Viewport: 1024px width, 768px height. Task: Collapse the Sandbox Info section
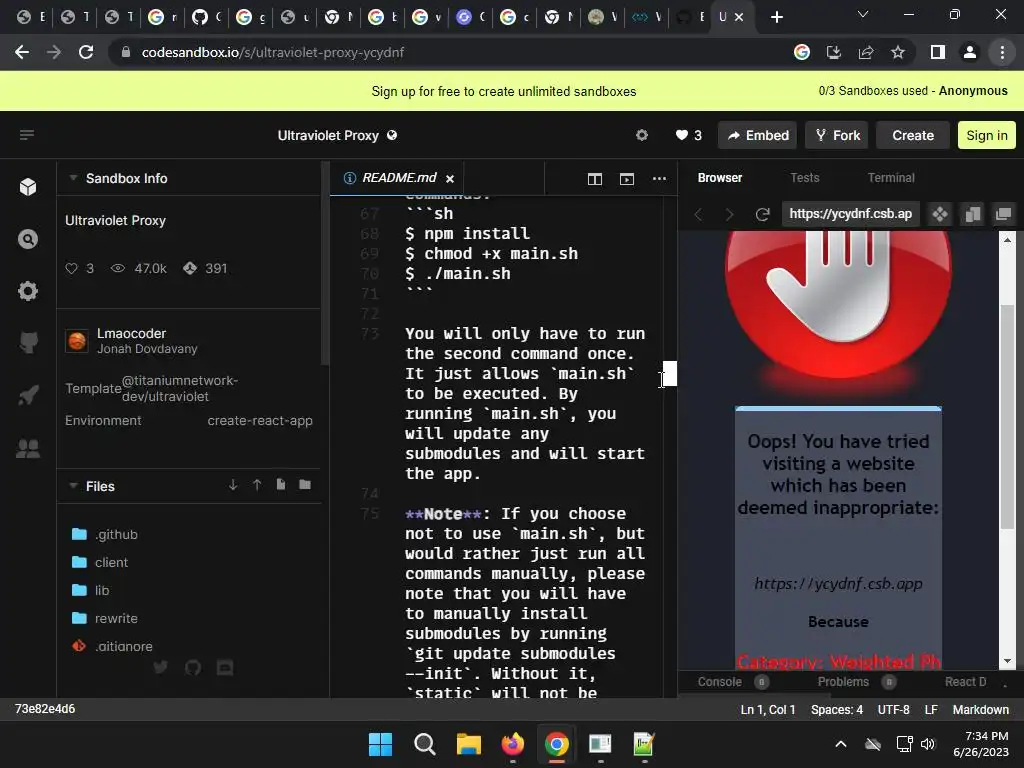pos(73,178)
